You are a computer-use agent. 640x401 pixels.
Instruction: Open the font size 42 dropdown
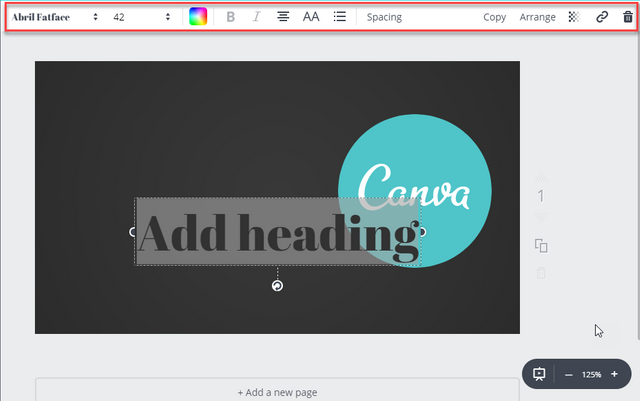coord(142,17)
